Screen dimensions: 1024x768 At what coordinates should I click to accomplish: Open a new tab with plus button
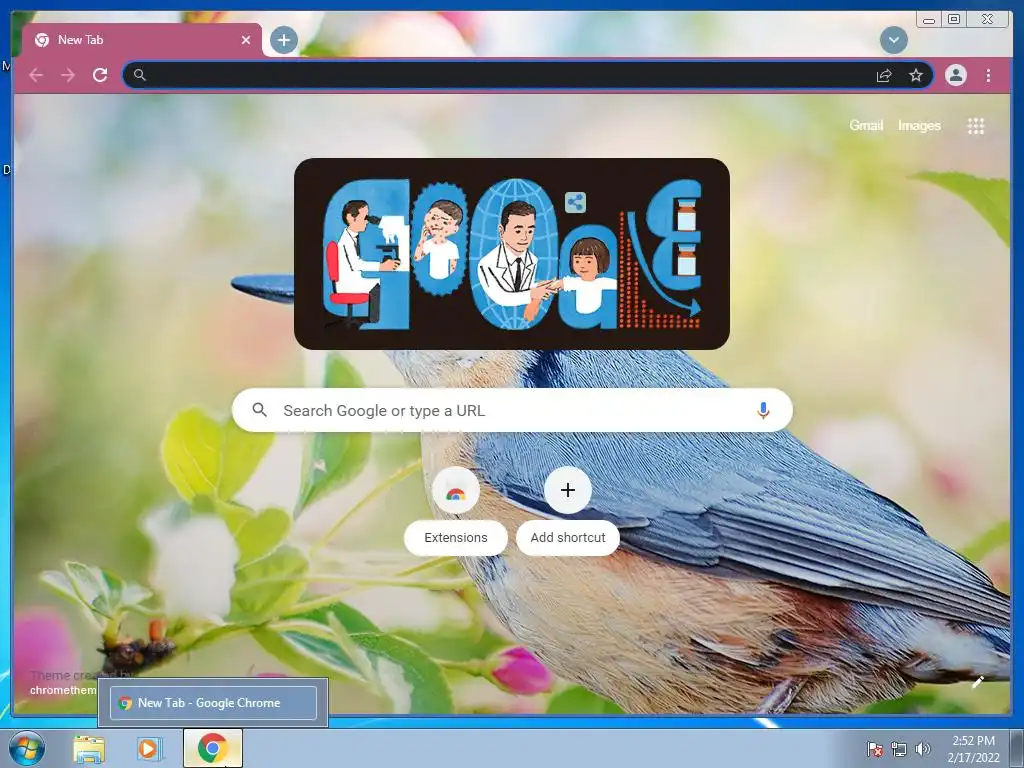pyautogui.click(x=283, y=40)
